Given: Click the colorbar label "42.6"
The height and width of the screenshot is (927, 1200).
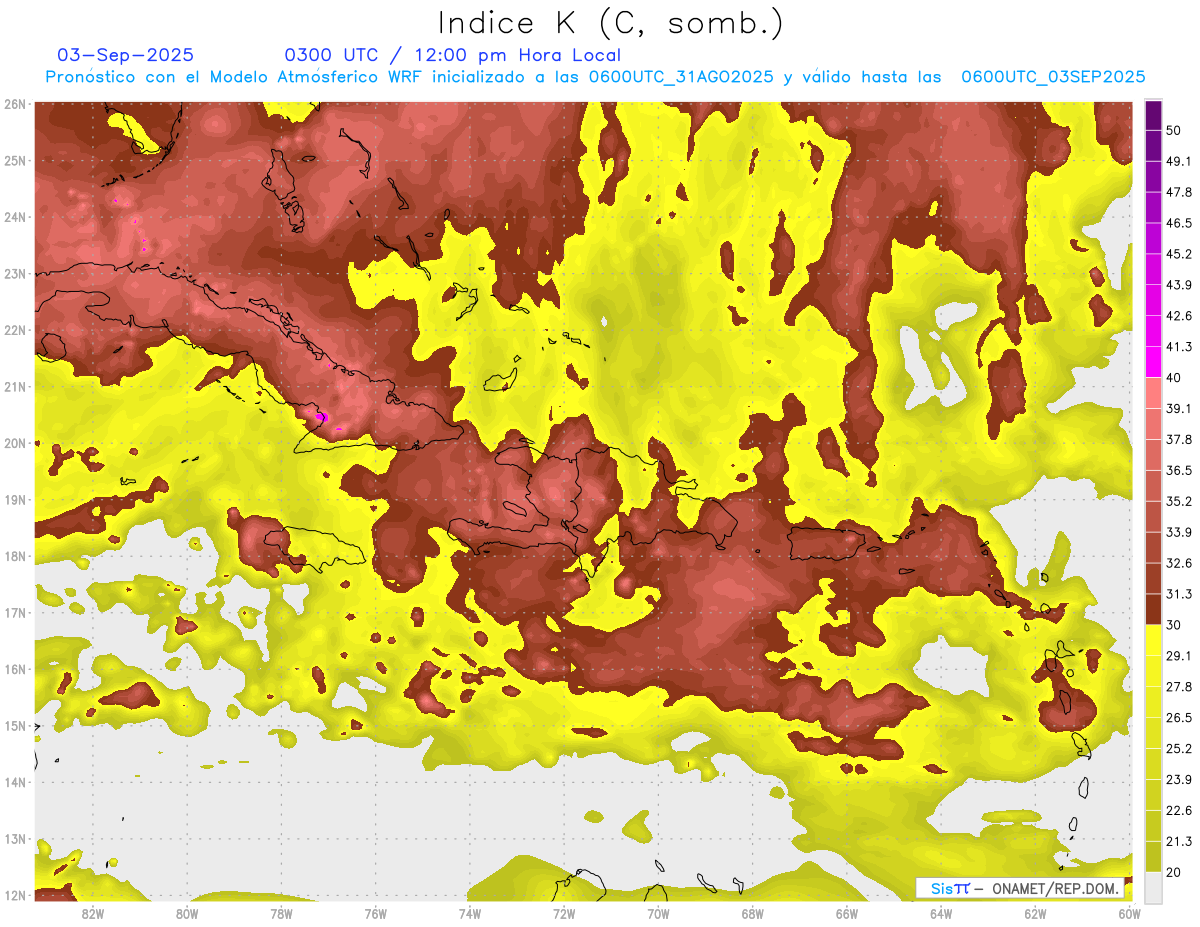Looking at the screenshot, I should click(x=1179, y=316).
